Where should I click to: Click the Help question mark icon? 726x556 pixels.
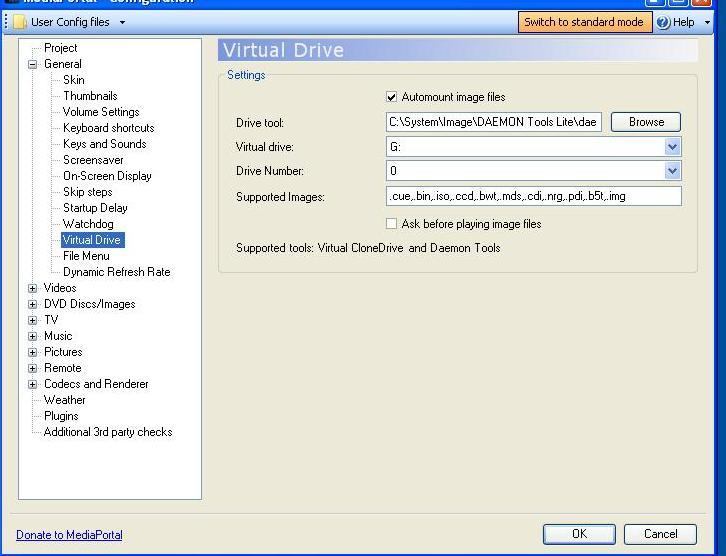663,22
